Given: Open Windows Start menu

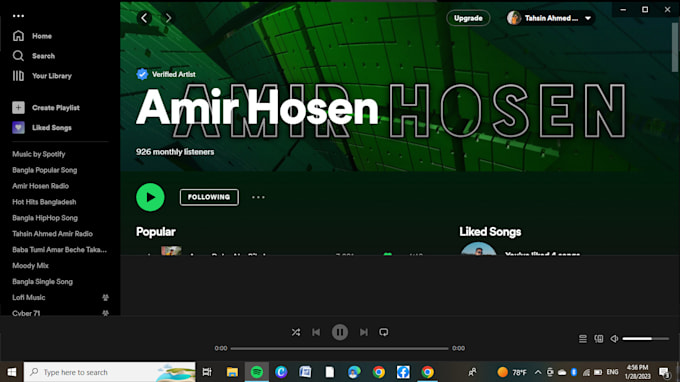Looking at the screenshot, I should (12, 372).
